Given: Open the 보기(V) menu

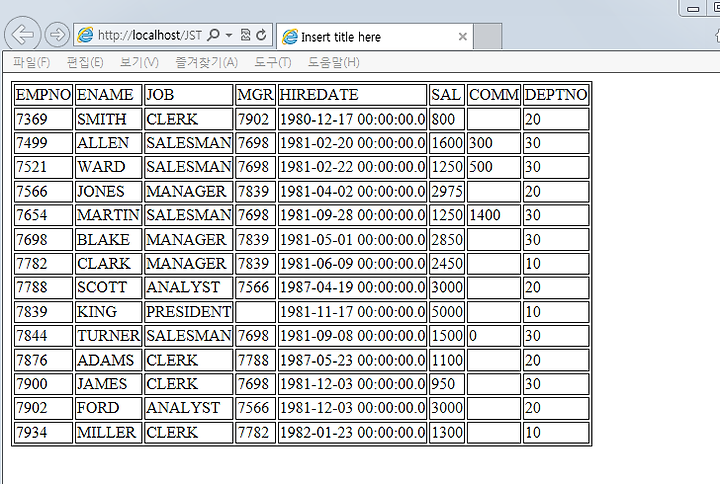Looking at the screenshot, I should [x=139, y=62].
